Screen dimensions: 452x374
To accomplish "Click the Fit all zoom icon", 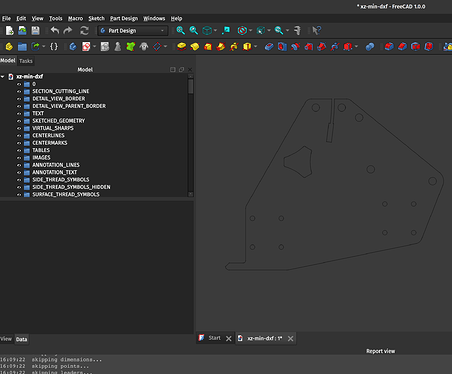I will (181, 31).
